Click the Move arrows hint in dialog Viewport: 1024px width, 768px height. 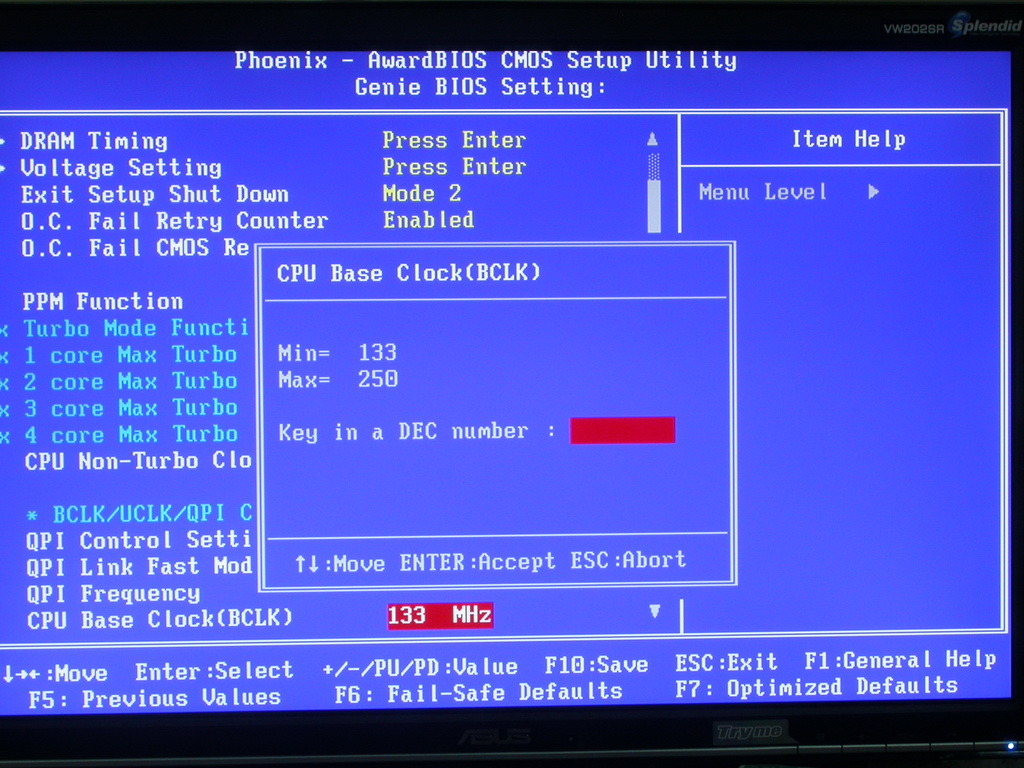340,563
